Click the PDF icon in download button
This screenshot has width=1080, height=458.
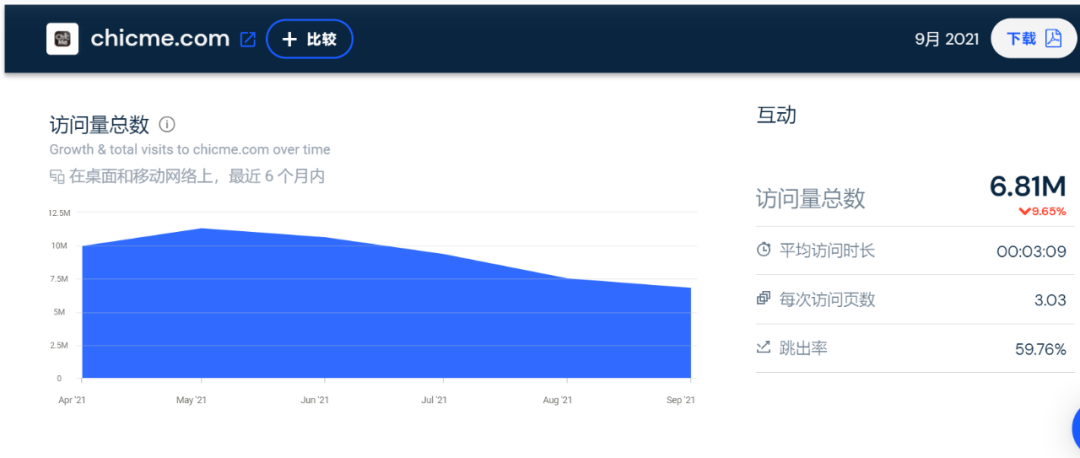[1053, 39]
